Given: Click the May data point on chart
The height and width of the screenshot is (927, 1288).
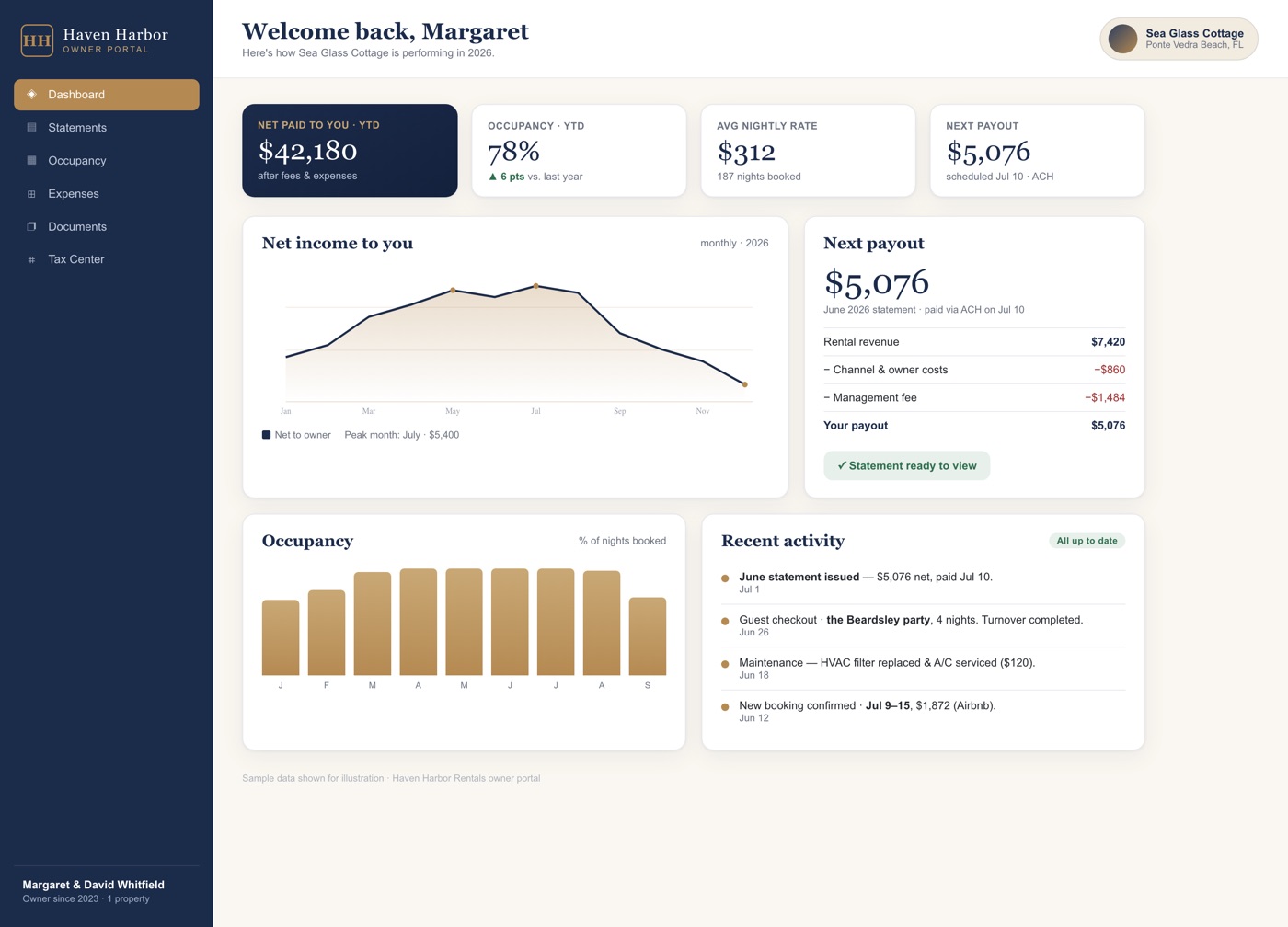Looking at the screenshot, I should [453, 291].
